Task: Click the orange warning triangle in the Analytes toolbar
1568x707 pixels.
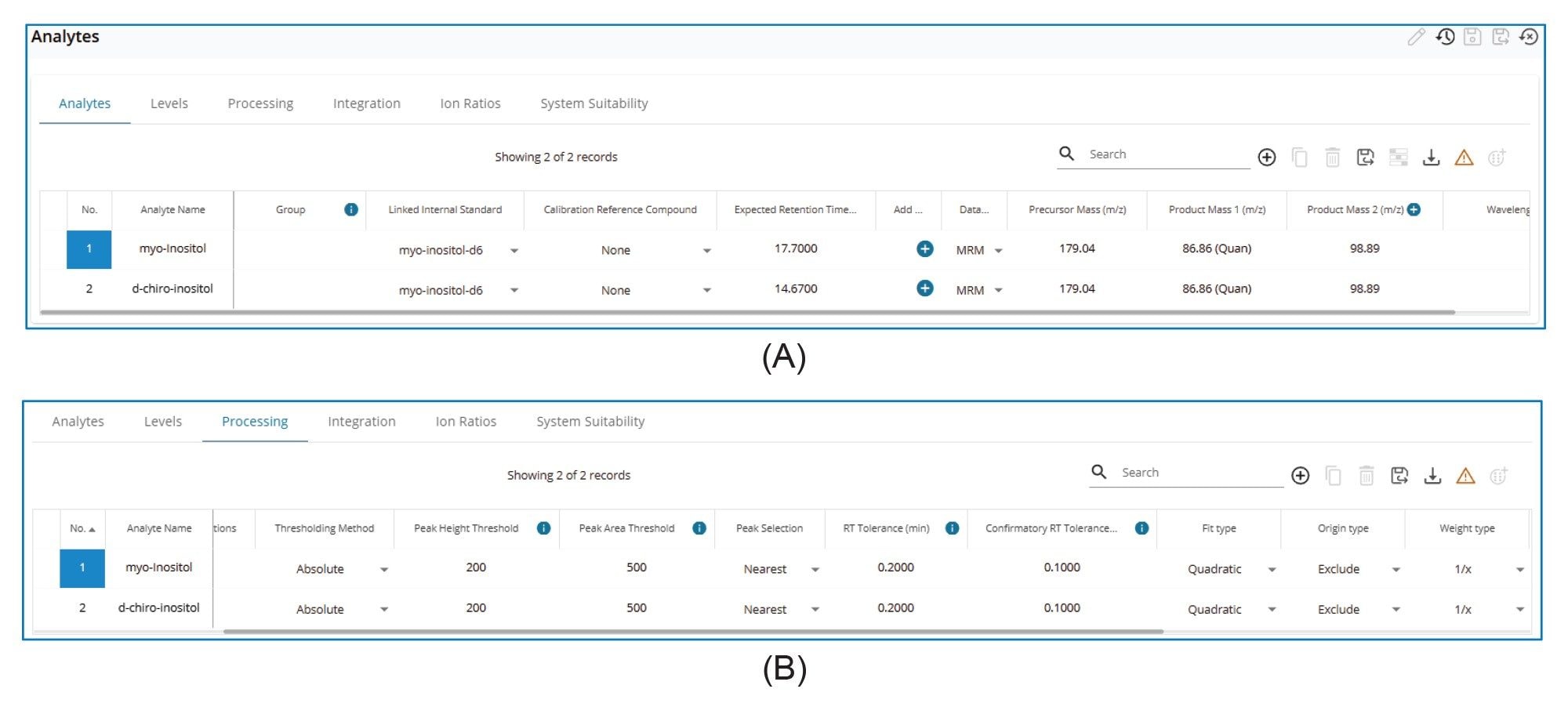Action: (1465, 157)
